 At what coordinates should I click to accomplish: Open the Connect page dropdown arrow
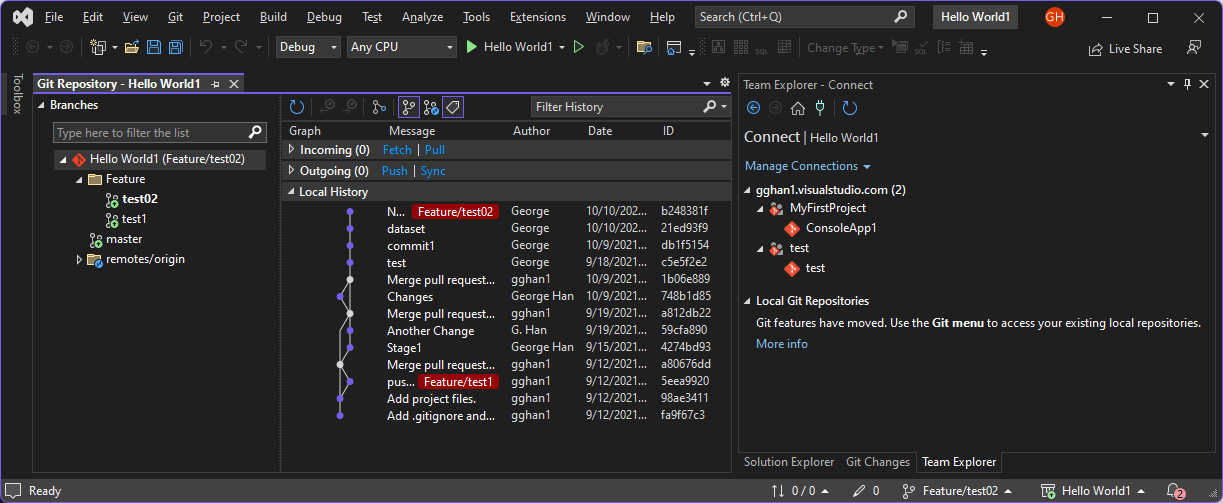(1205, 137)
